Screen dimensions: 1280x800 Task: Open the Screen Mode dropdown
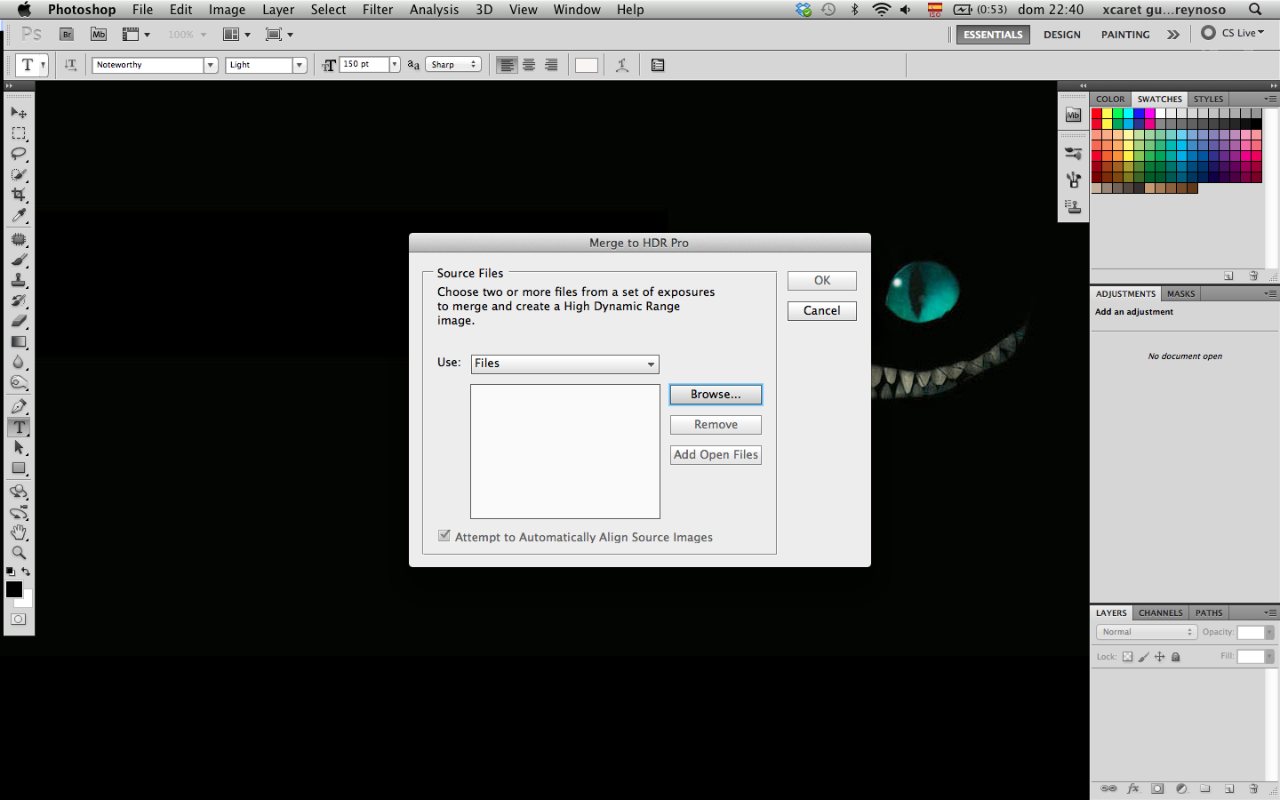[x=279, y=34]
